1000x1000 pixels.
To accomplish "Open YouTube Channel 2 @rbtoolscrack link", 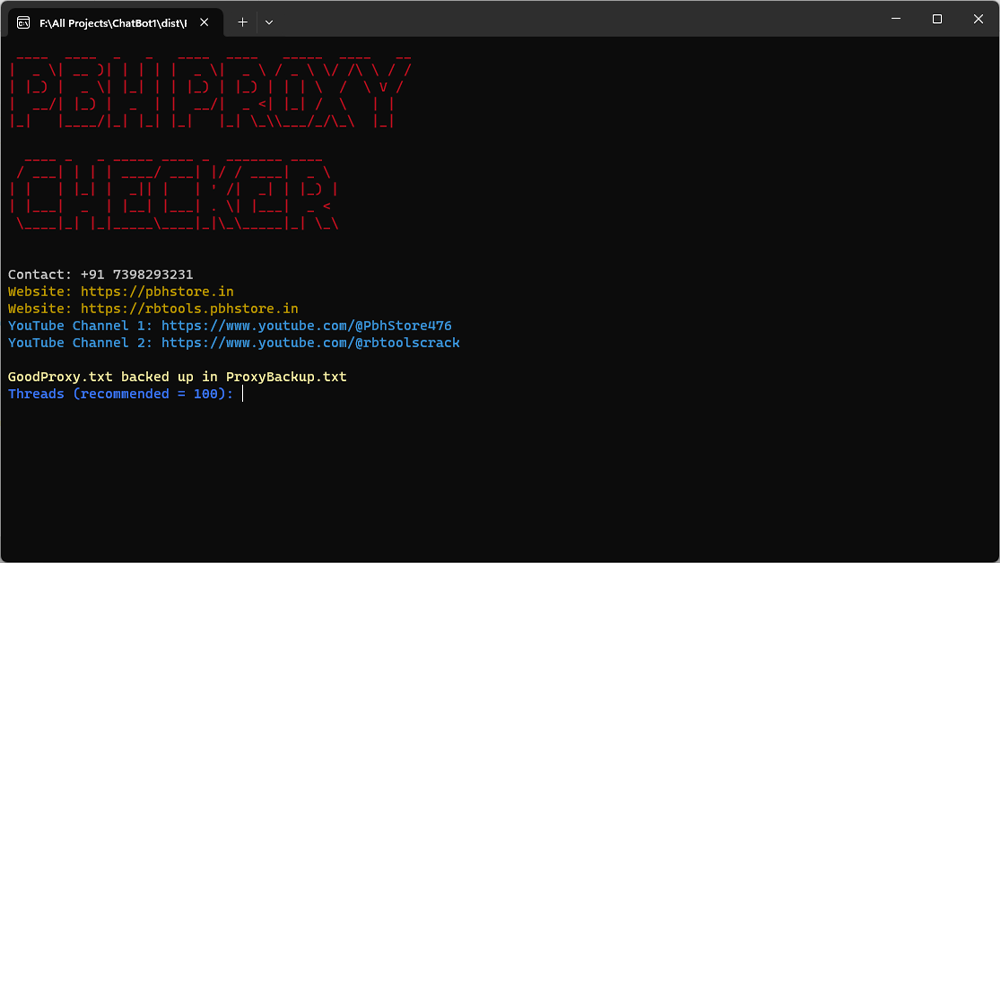I will pyautogui.click(x=310, y=342).
